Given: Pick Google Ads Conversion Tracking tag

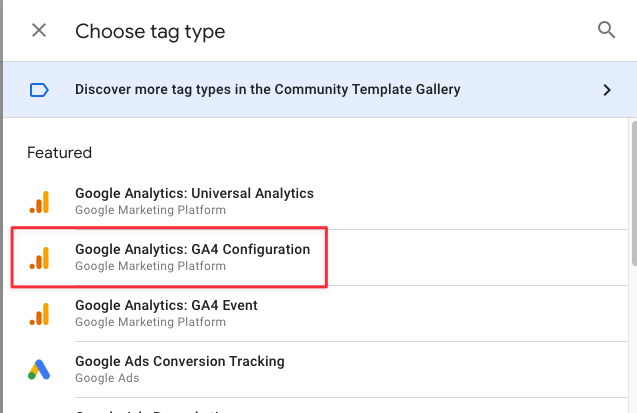Looking at the screenshot, I should tap(180, 361).
